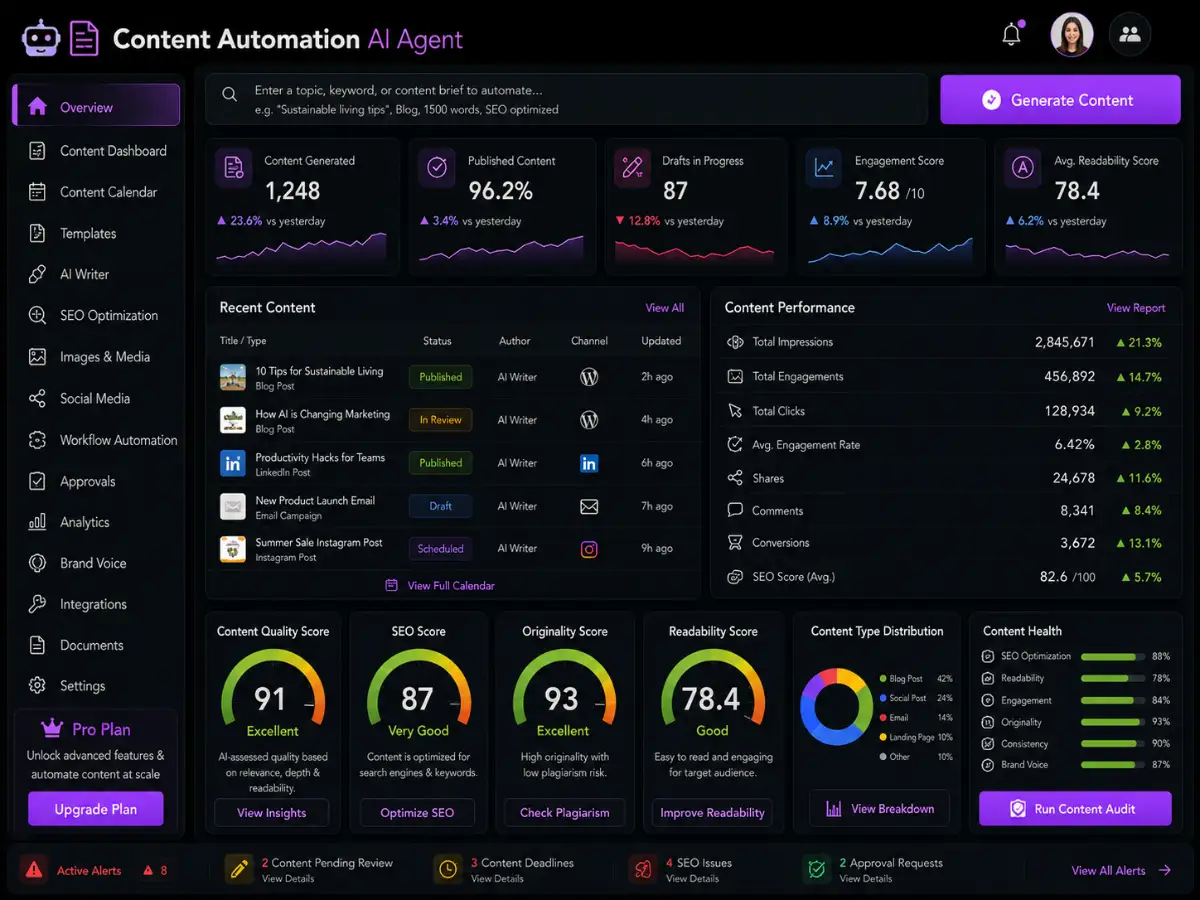Click the Originality health progress bar
This screenshot has width=1200, height=900.
[x=1114, y=722]
